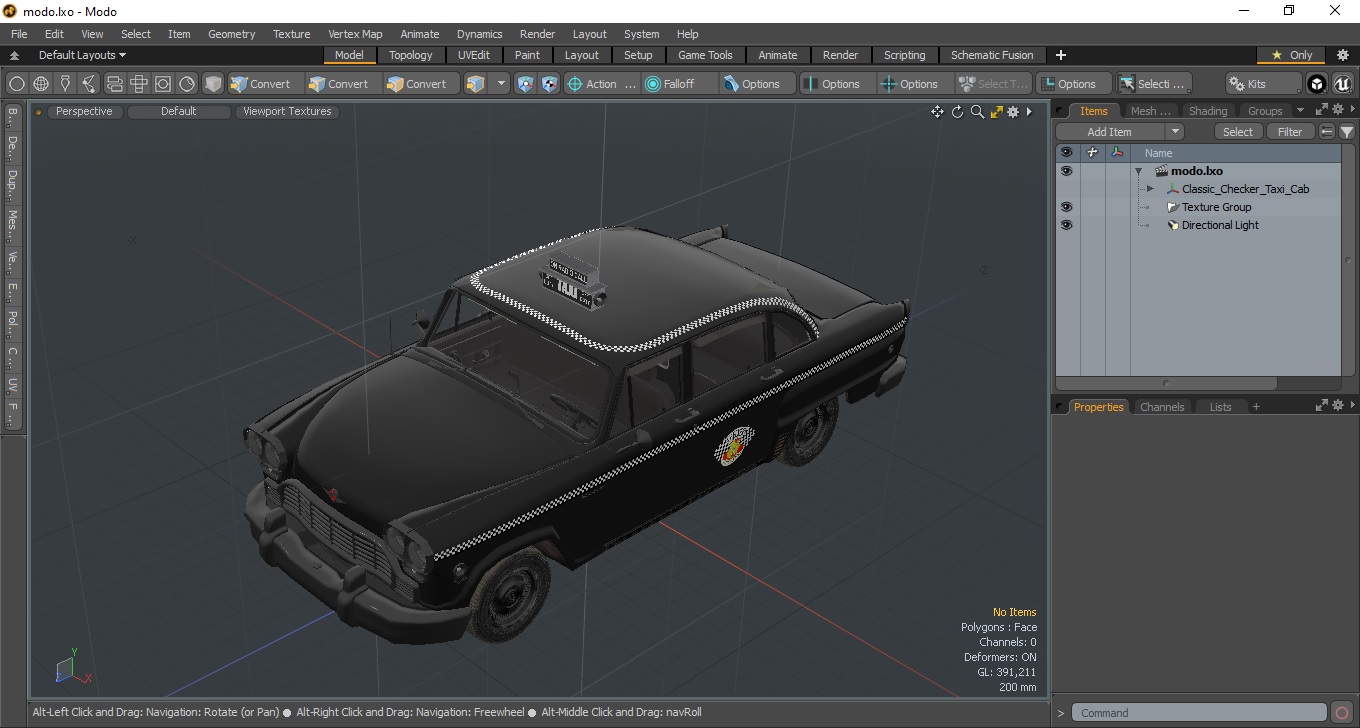Click the first Convert button
Screen dimensions: 1360x728
click(x=264, y=84)
